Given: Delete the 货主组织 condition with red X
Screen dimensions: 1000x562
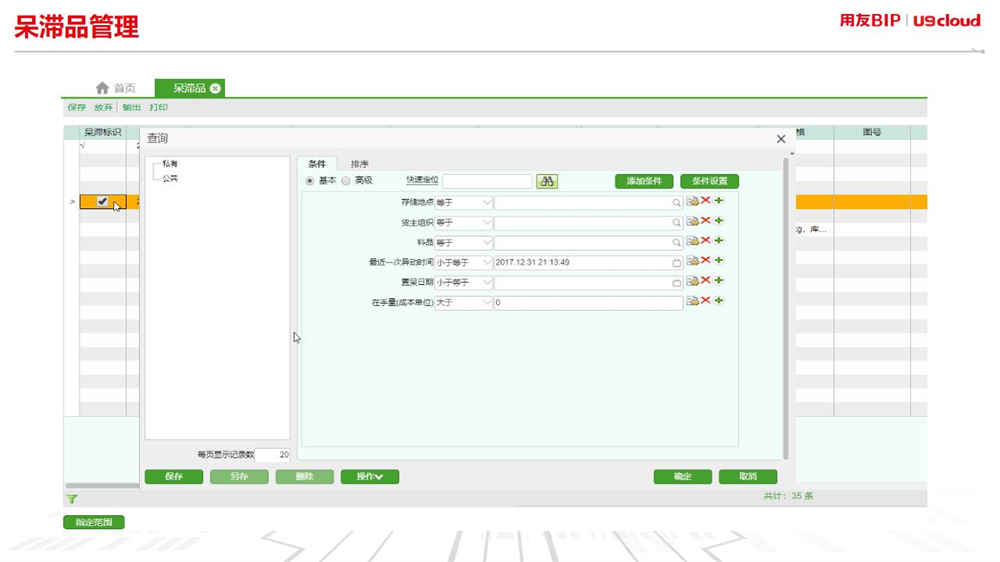Looking at the screenshot, I should (x=705, y=221).
